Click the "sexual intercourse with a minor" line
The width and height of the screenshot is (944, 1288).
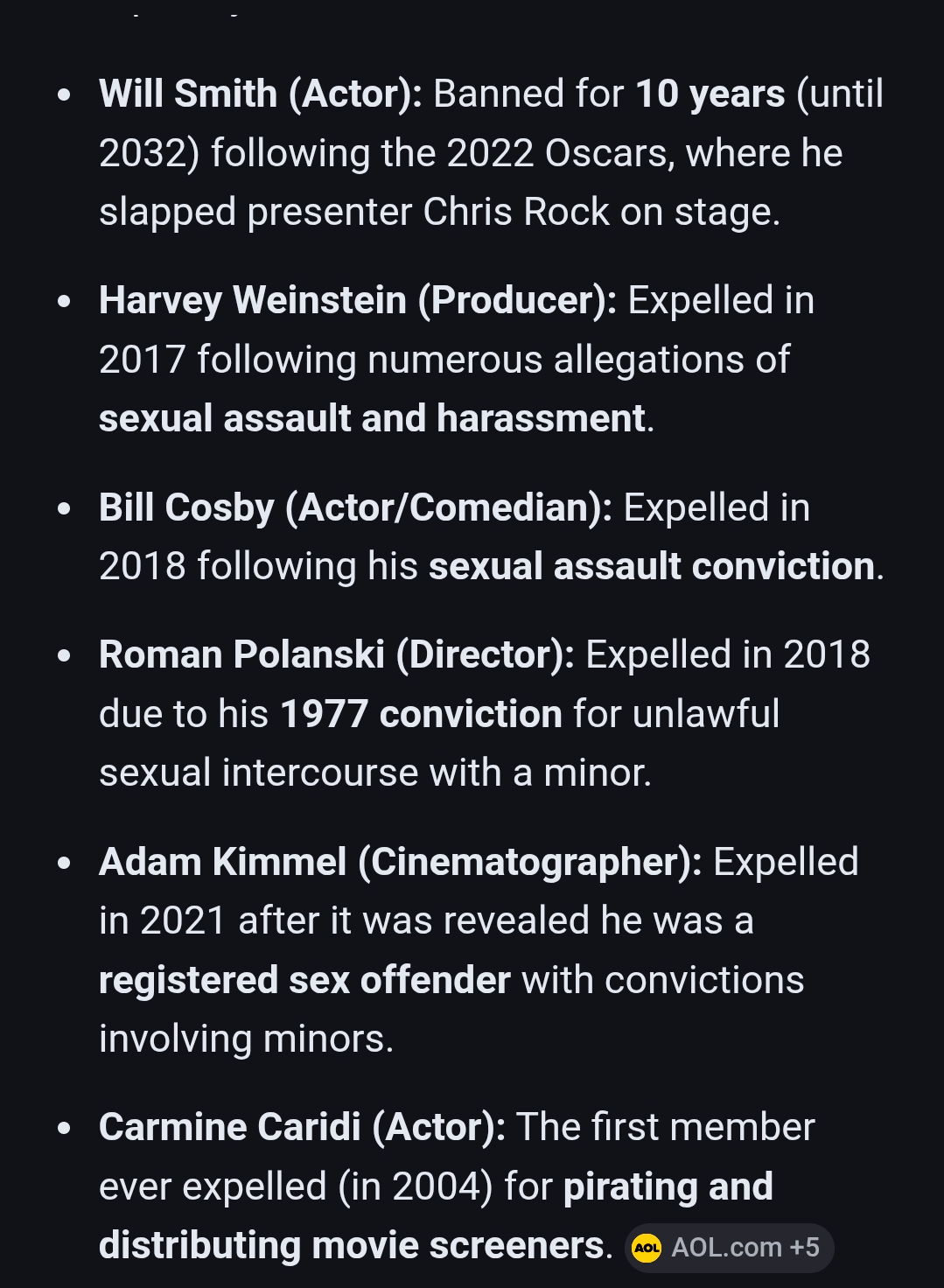coord(375,773)
